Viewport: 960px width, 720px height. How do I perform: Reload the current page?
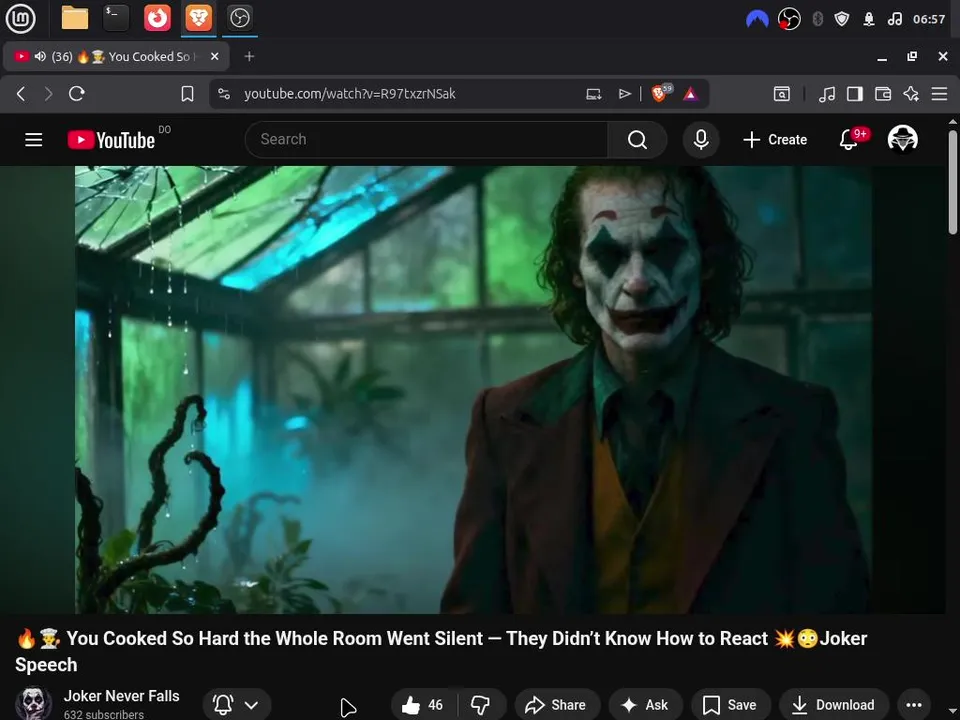(77, 94)
